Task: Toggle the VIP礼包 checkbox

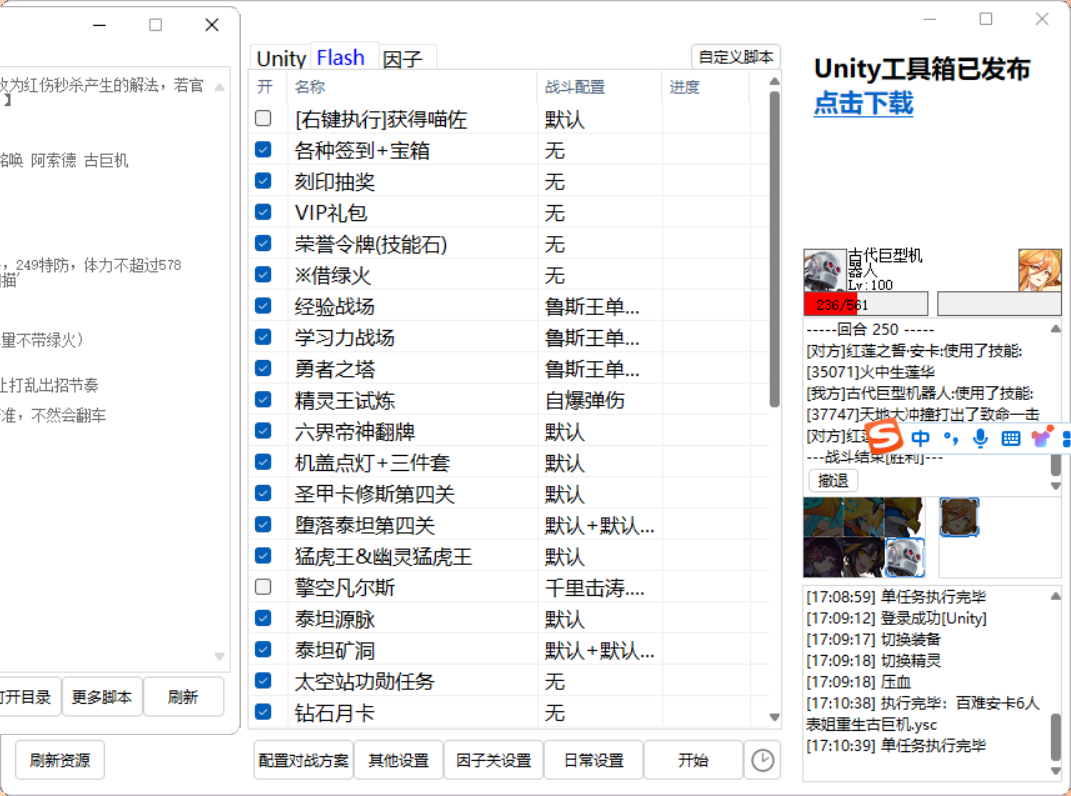Action: click(x=263, y=212)
